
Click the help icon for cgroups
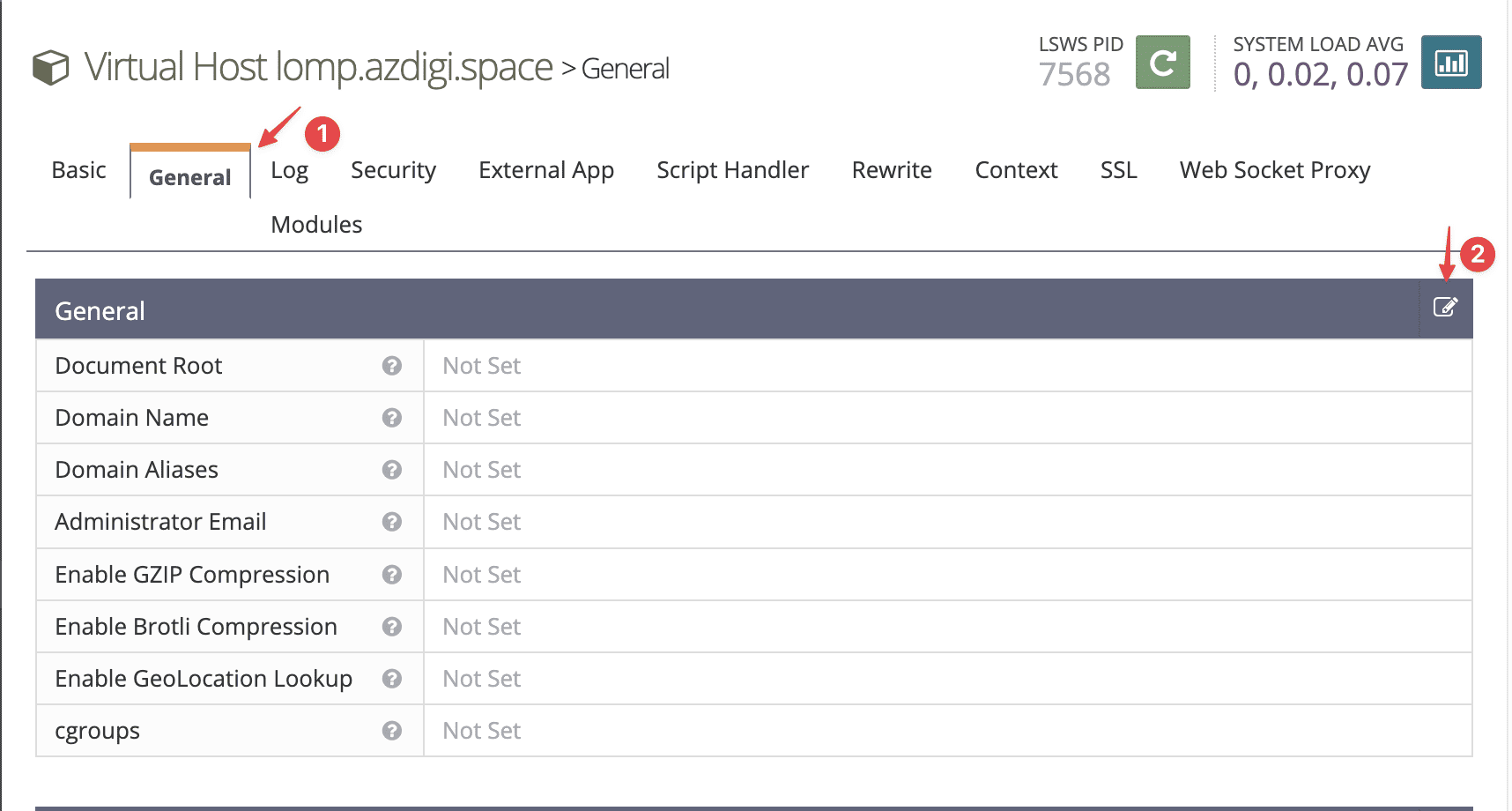click(x=392, y=731)
